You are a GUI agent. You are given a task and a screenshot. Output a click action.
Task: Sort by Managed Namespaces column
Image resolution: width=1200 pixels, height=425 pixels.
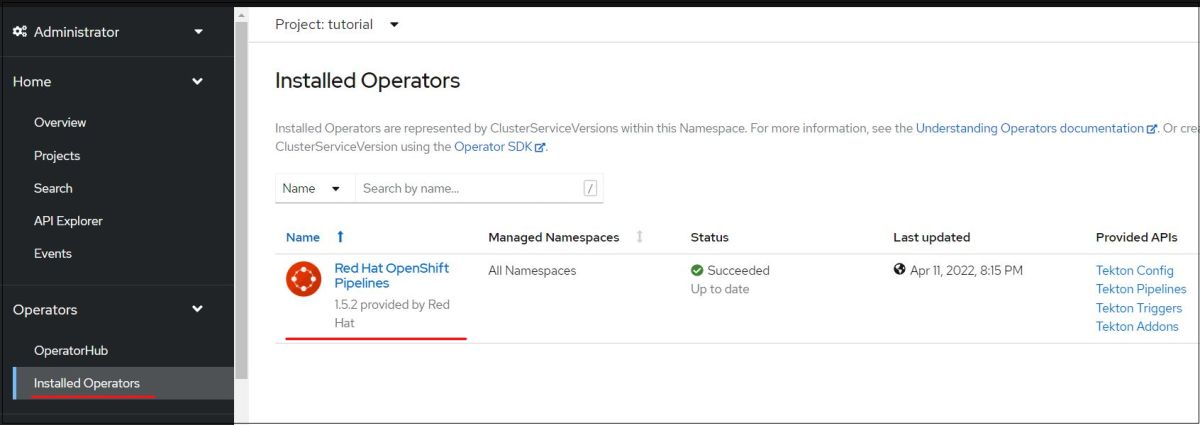tap(553, 237)
